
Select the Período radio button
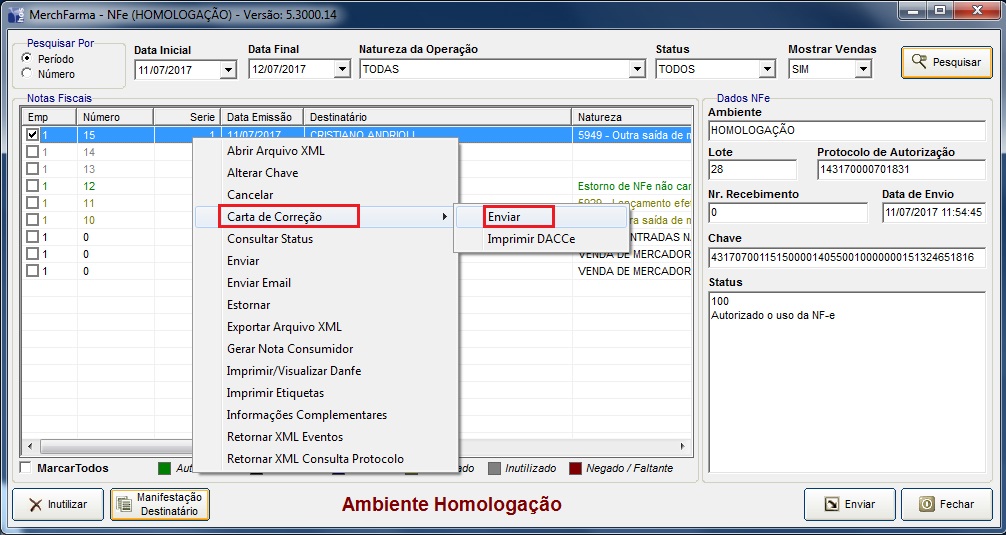(27, 59)
